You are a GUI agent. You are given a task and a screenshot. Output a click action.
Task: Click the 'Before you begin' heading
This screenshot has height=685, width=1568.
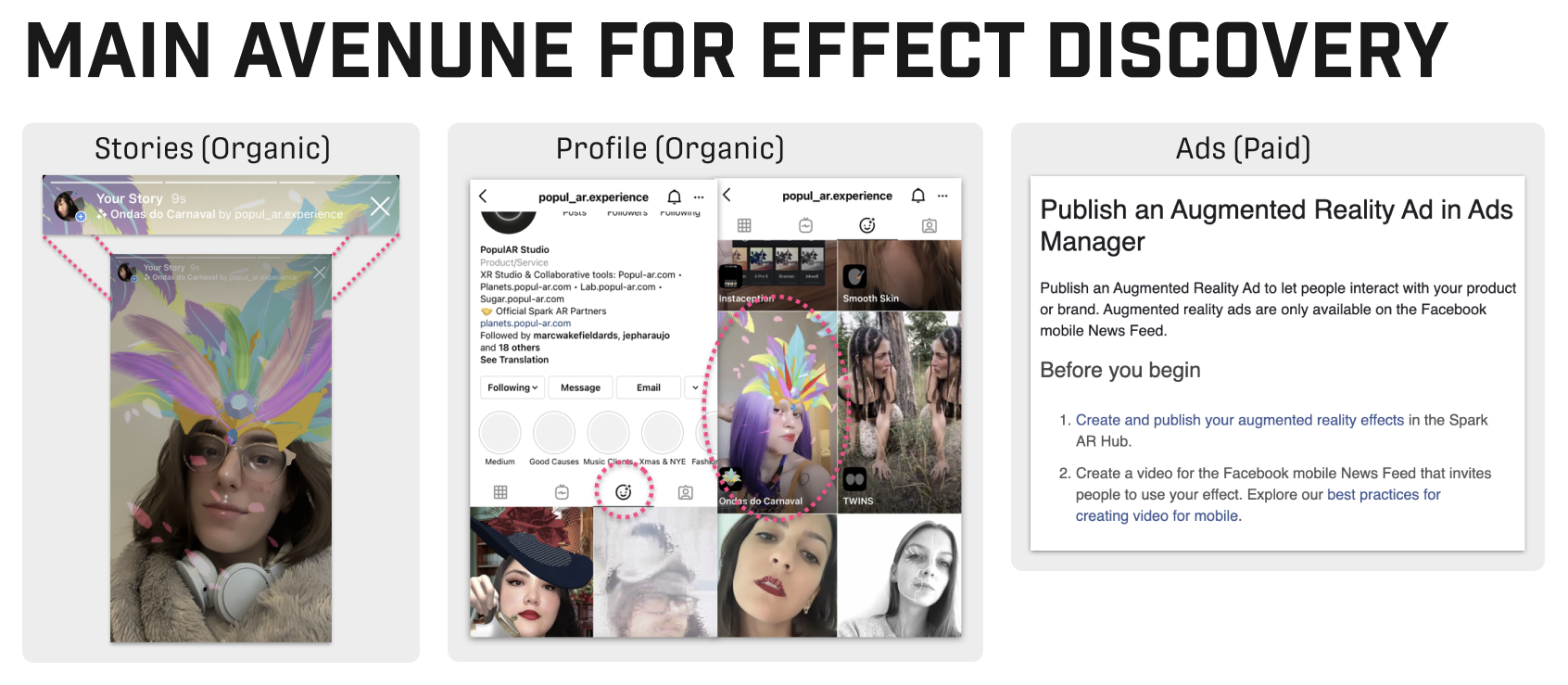click(1119, 370)
